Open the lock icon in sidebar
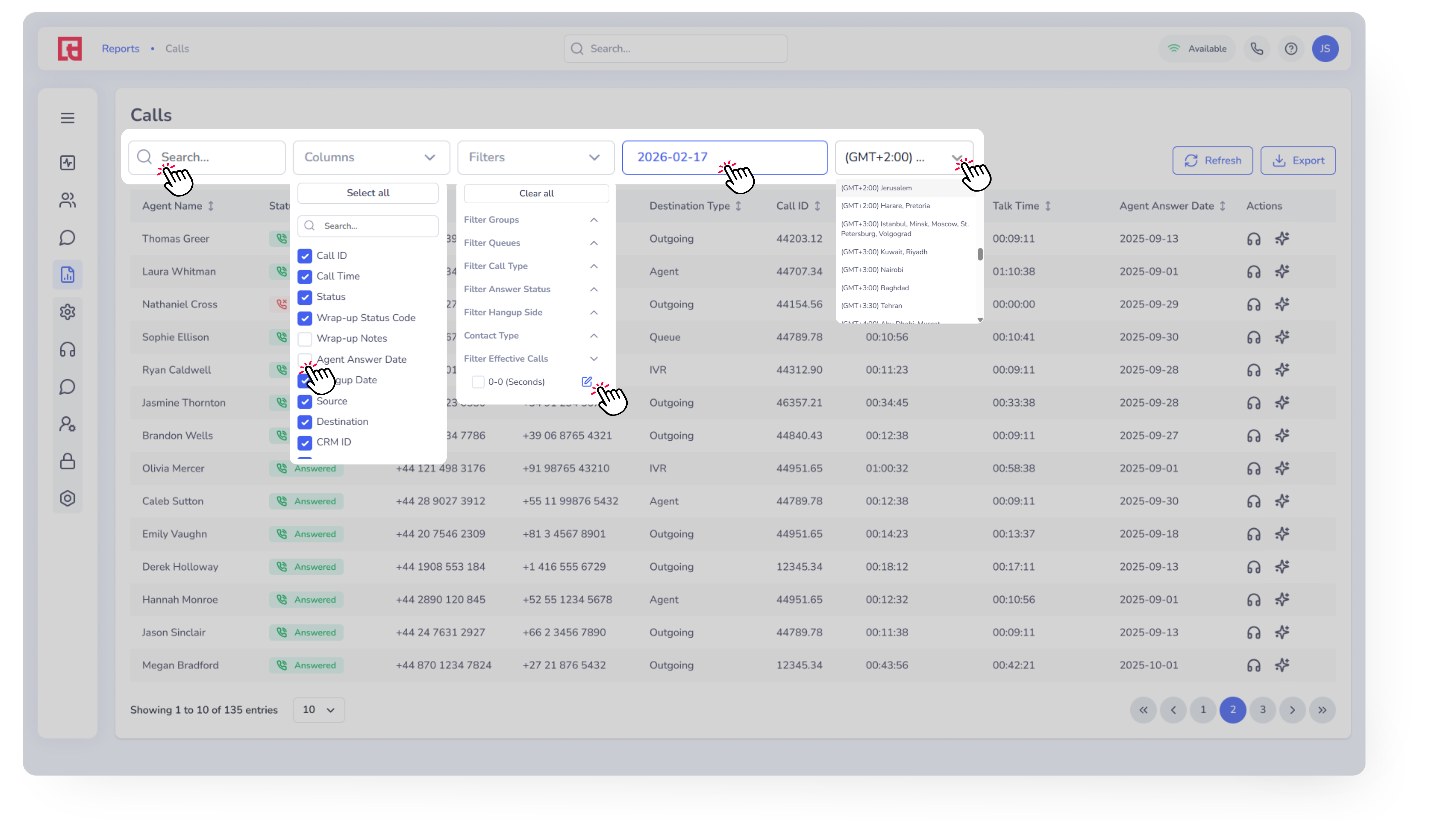The width and height of the screenshot is (1456, 821). (x=67, y=461)
